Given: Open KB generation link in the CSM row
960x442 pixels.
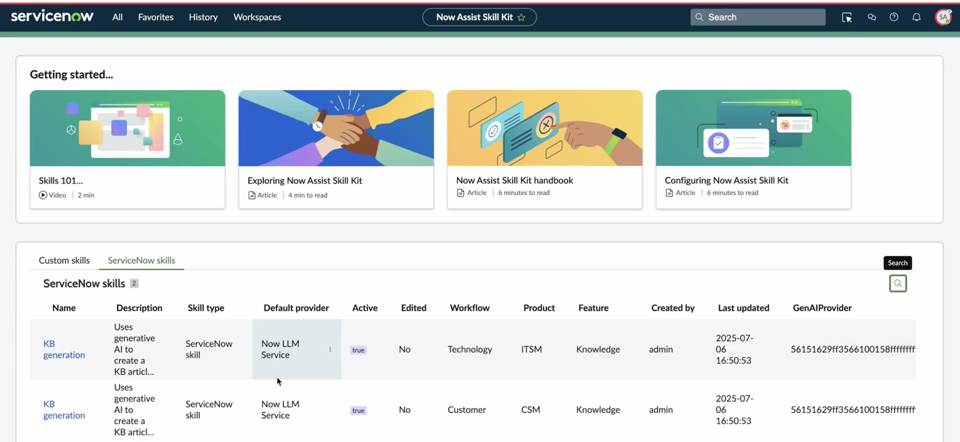Looking at the screenshot, I should (64, 410).
